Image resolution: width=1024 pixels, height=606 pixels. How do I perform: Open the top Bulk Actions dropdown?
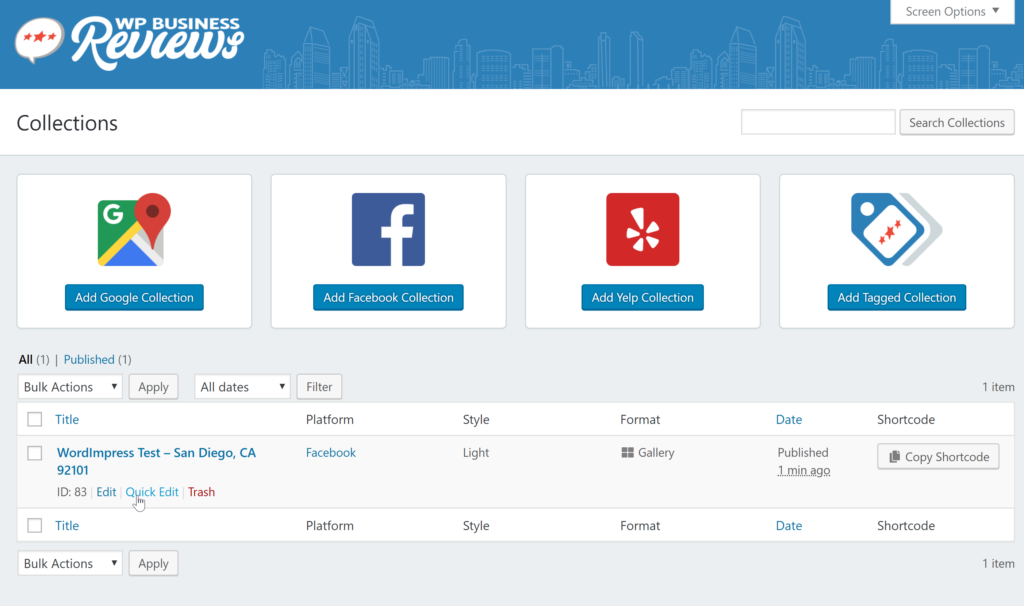tap(70, 387)
